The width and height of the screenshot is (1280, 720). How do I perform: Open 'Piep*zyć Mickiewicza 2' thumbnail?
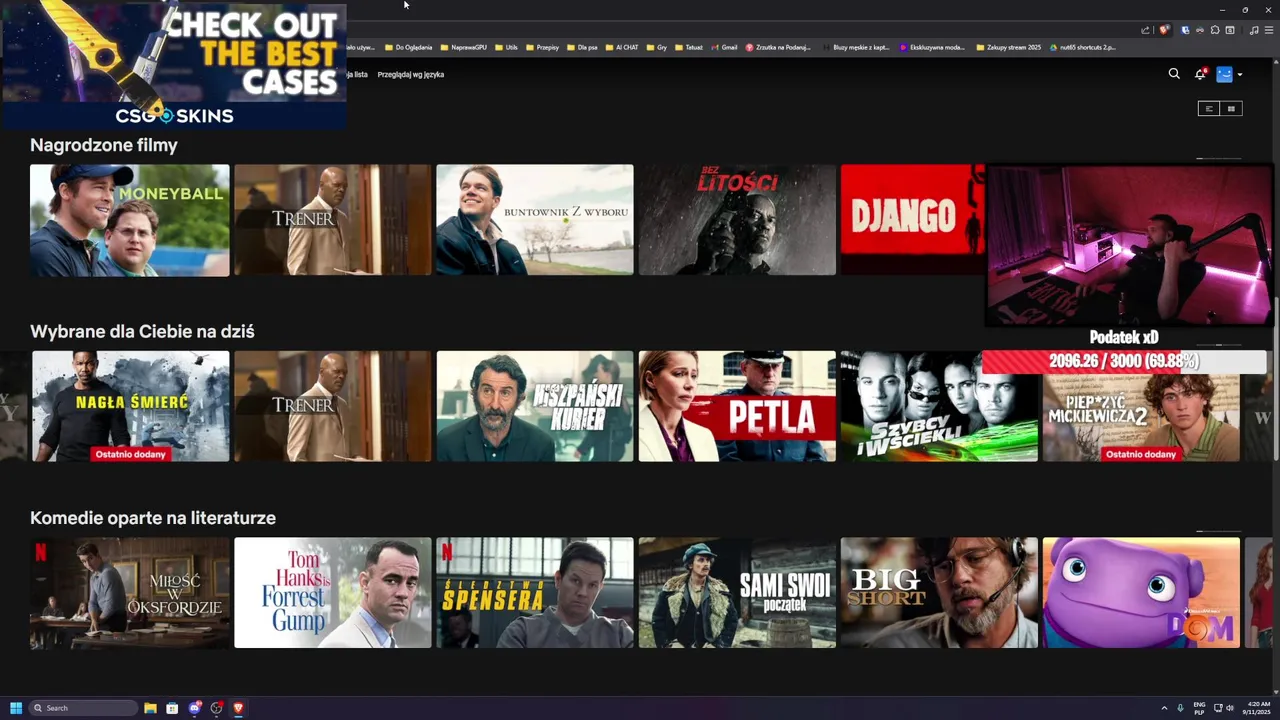click(1141, 418)
